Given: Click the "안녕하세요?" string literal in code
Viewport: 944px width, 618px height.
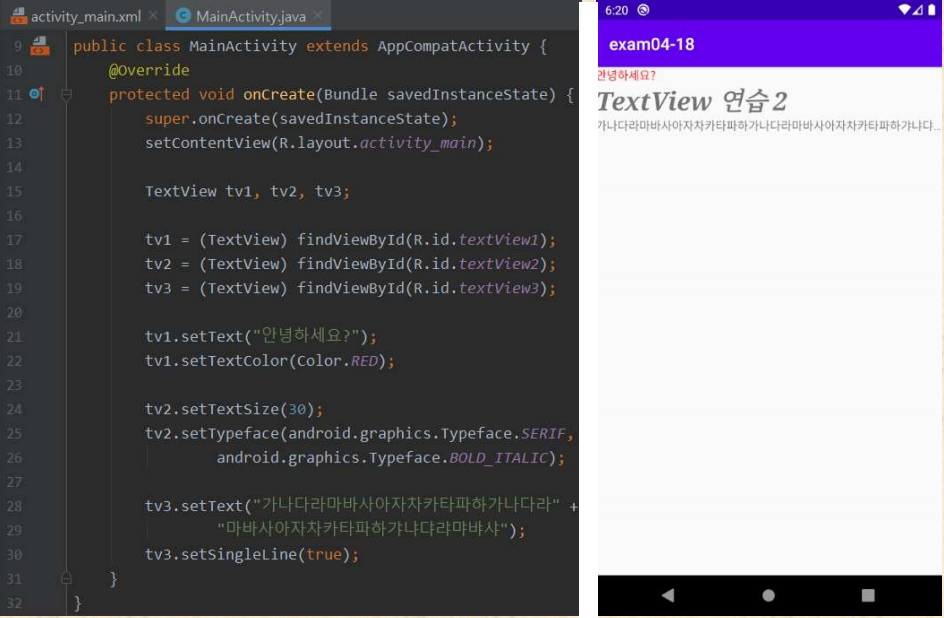Looking at the screenshot, I should [306, 336].
